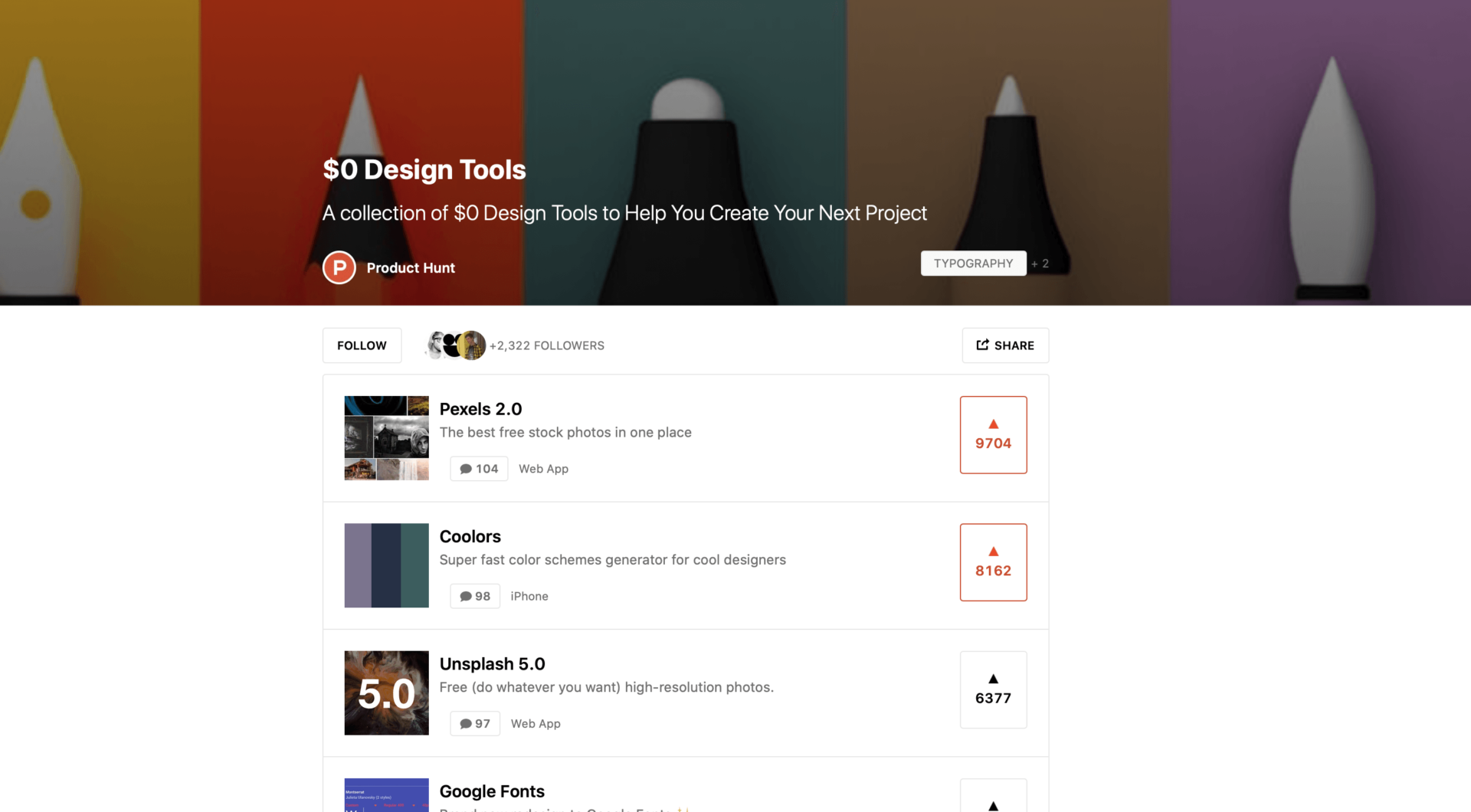Click the comment icon on Pexels 2.0
This screenshot has width=1471, height=812.
click(x=466, y=468)
